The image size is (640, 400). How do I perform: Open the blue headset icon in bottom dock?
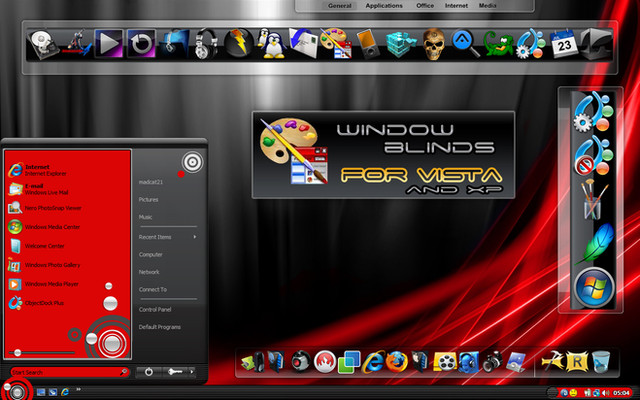469,362
